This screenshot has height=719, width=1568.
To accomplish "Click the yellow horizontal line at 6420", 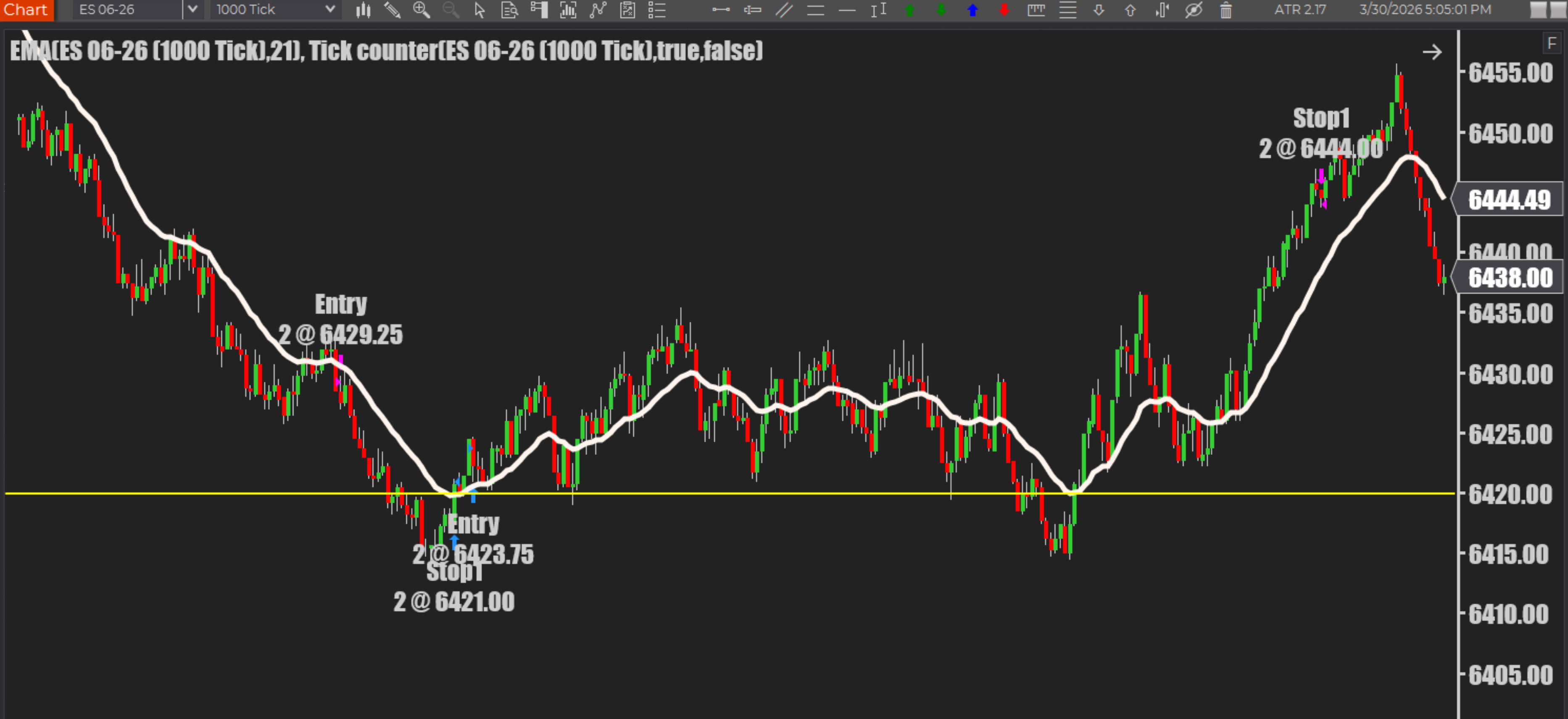I will pos(730,493).
